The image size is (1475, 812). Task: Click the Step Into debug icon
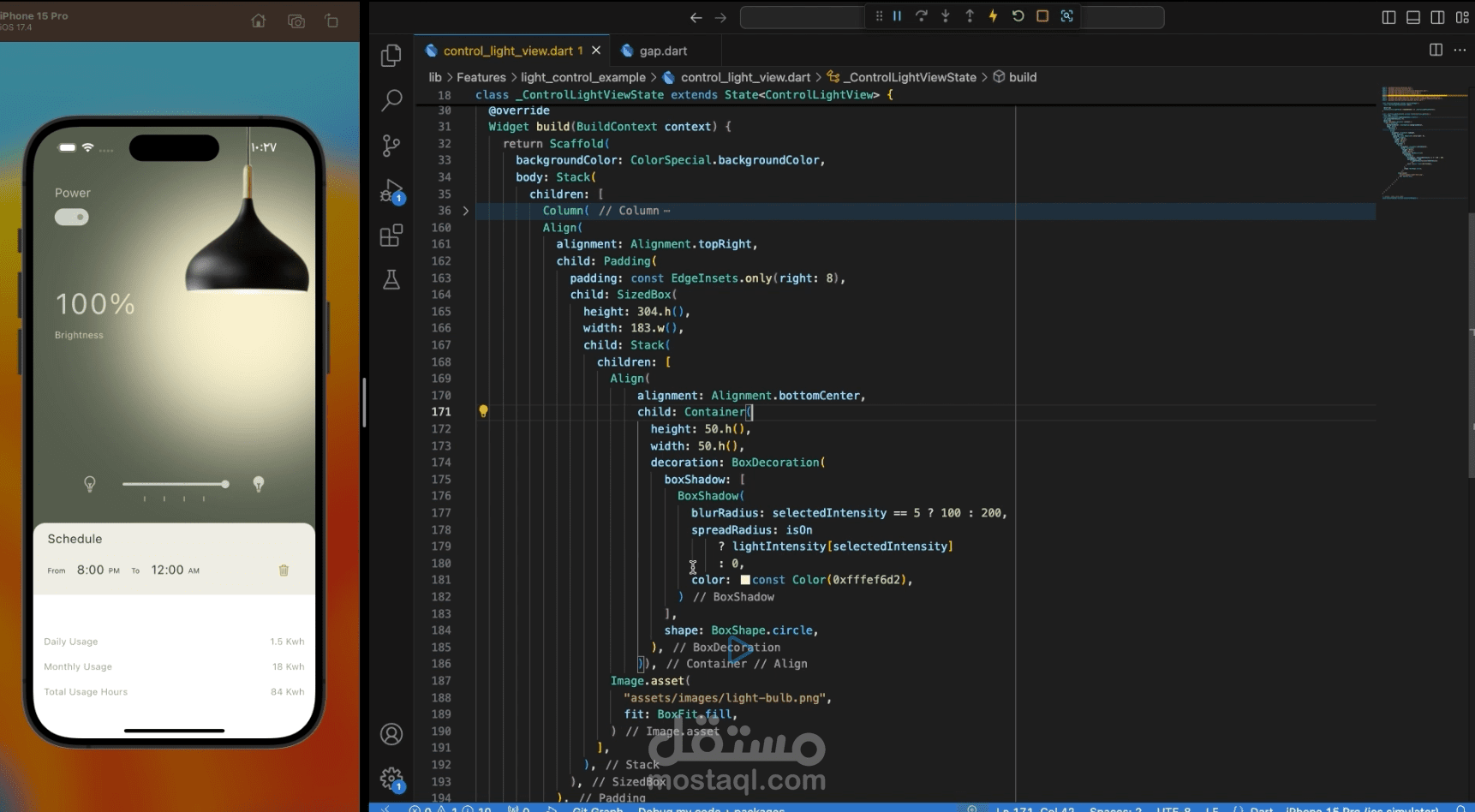tap(946, 15)
